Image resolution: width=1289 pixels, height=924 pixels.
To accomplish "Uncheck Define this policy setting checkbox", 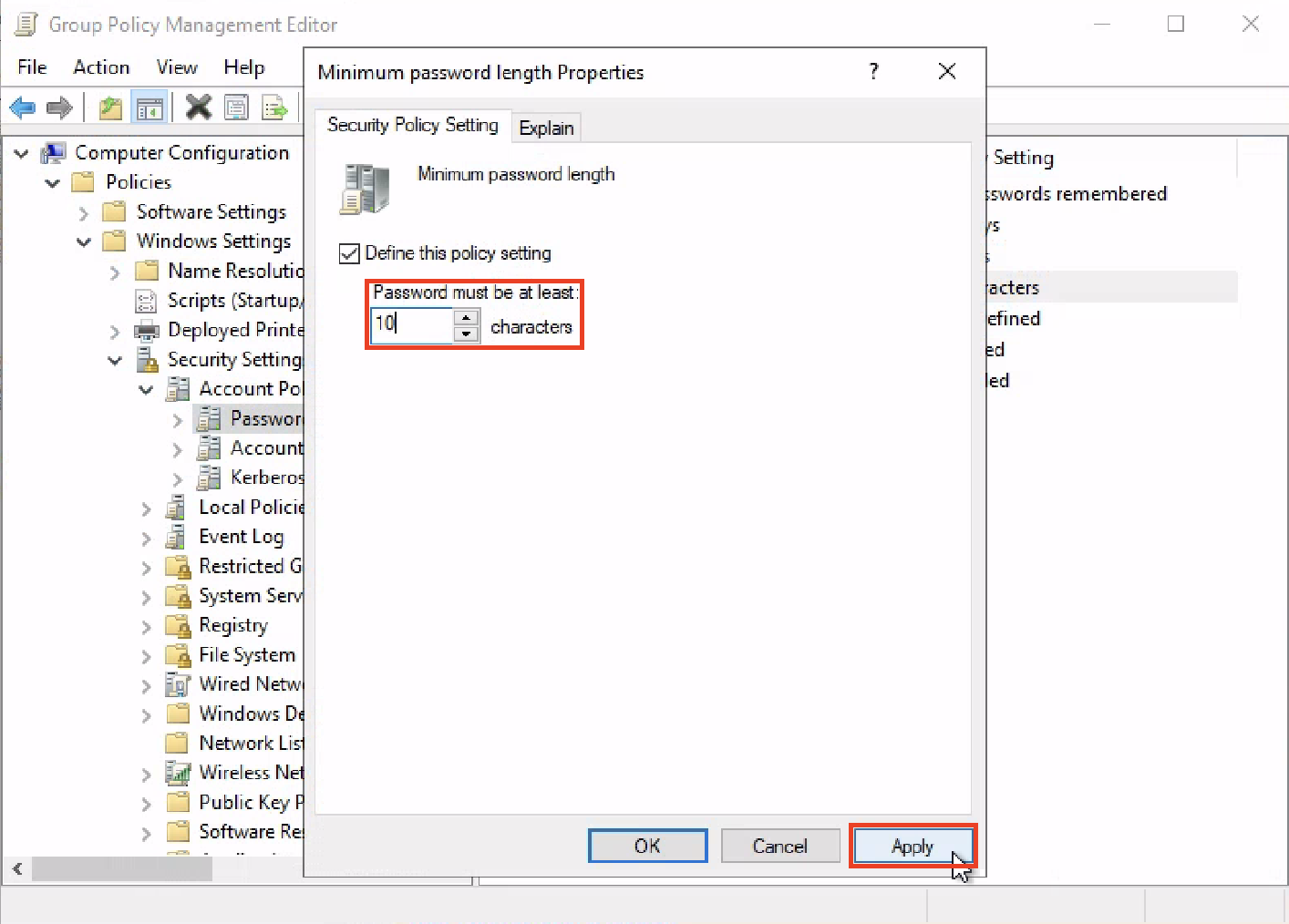I will (x=349, y=253).
